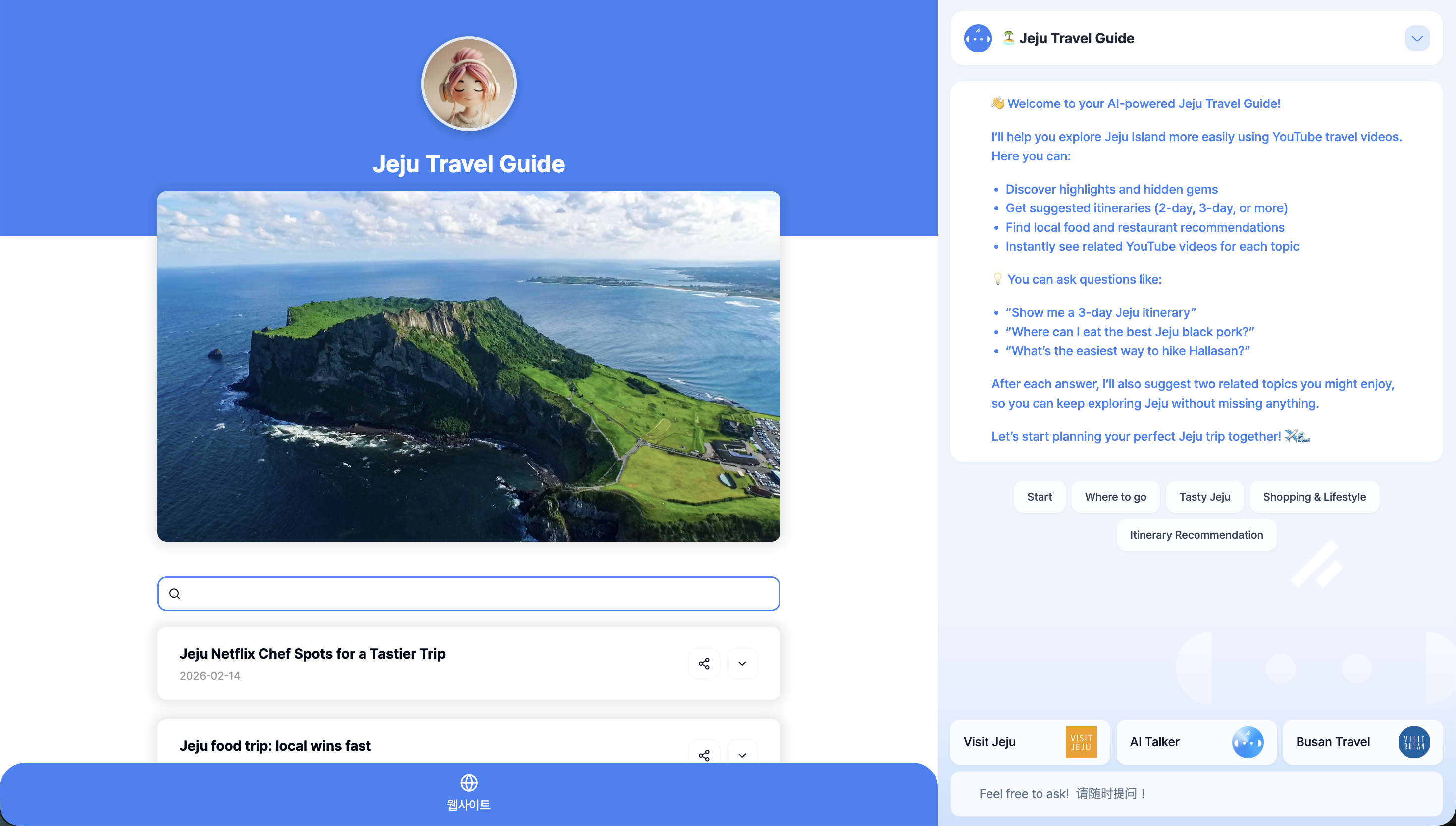Image resolution: width=1456 pixels, height=826 pixels.
Task: Open the Seongsan Ilchulbong cover image
Action: (x=468, y=366)
